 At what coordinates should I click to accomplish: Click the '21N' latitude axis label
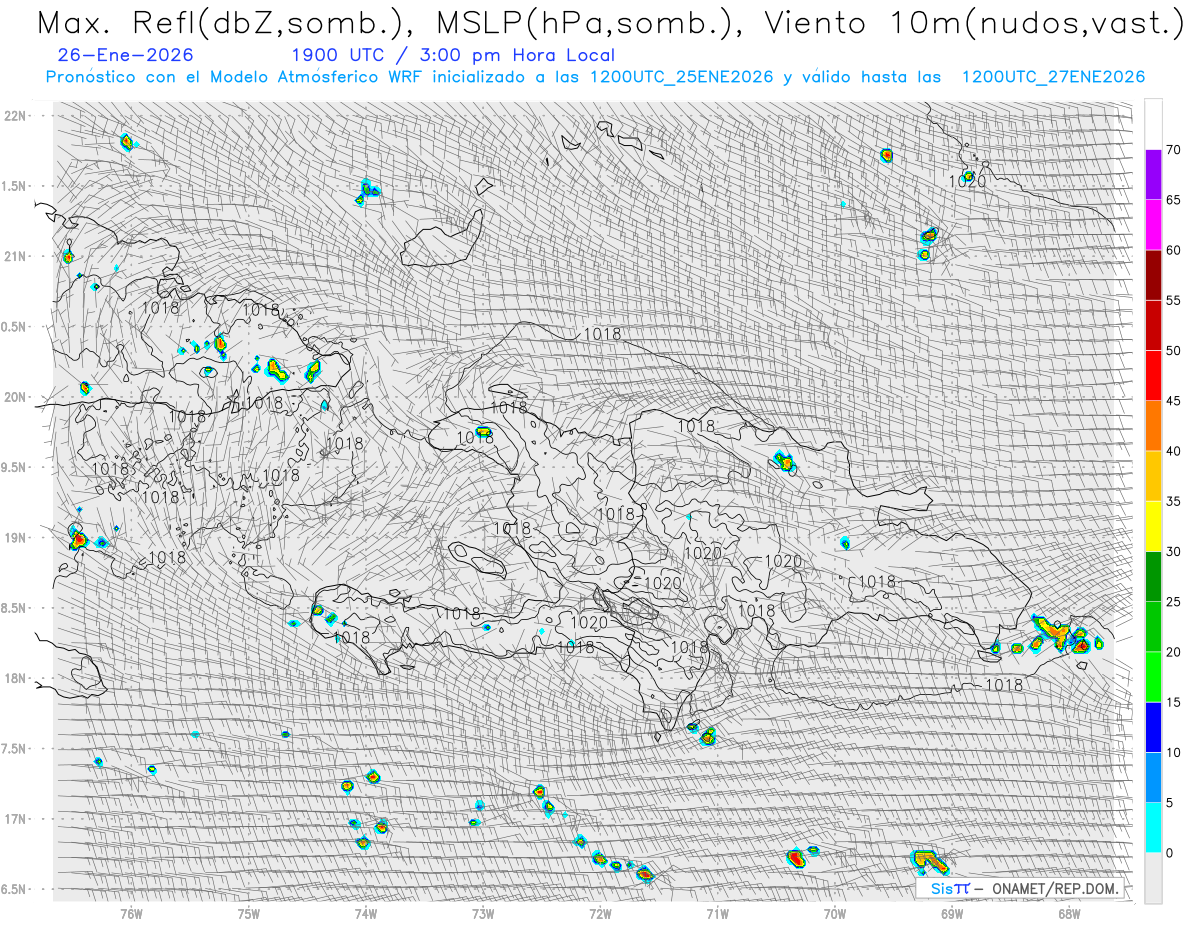tap(16, 256)
